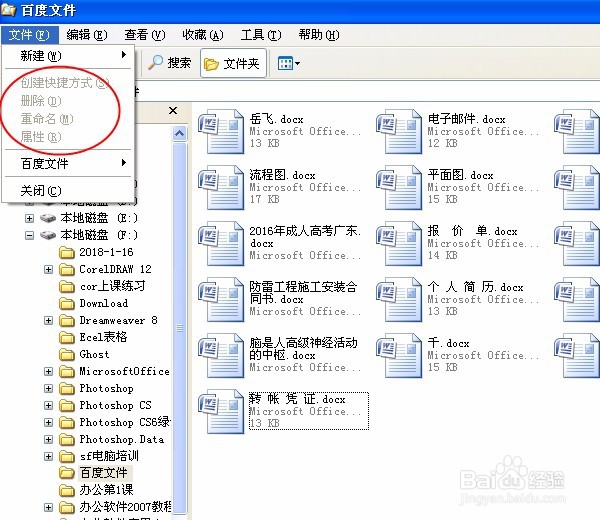Select the 岳飞.docx Word file icon
Viewport: 600px width, 520px height.
(x=221, y=131)
